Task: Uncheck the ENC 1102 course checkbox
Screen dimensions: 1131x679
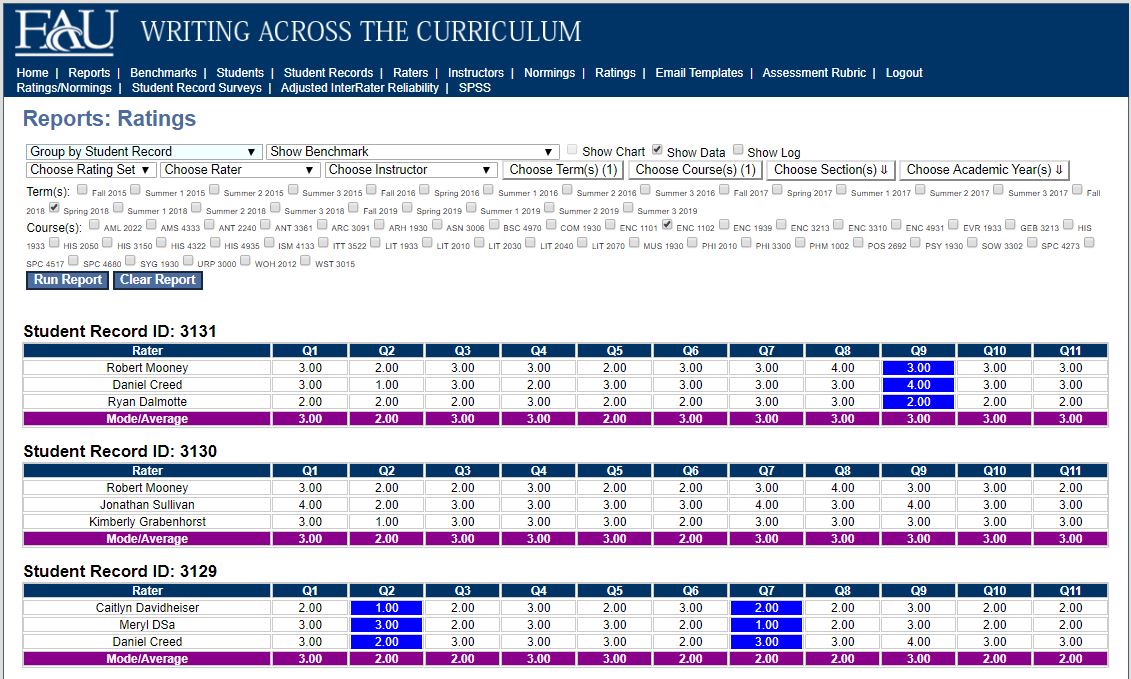Action: [667, 225]
